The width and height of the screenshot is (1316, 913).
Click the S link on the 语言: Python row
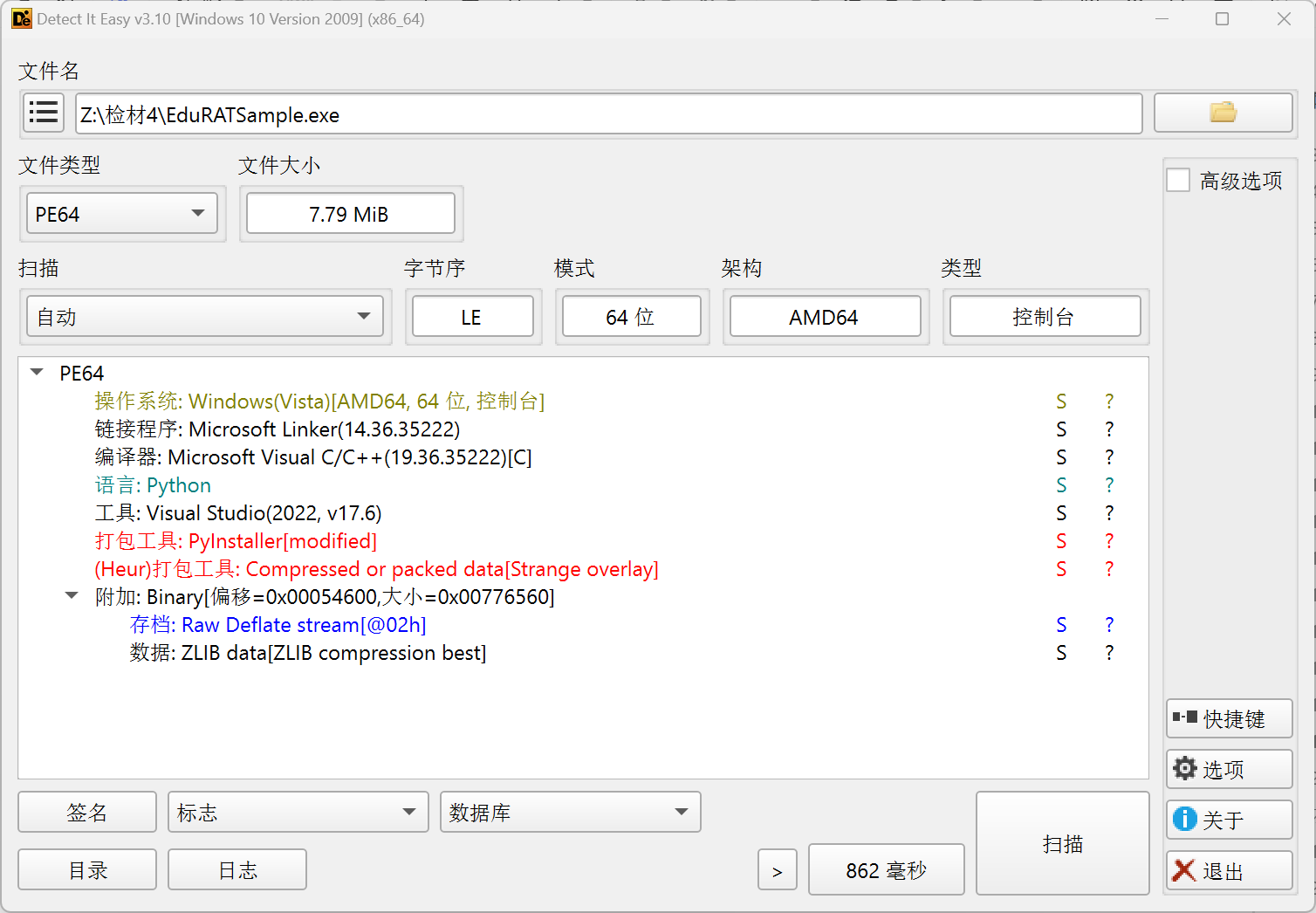(1061, 484)
